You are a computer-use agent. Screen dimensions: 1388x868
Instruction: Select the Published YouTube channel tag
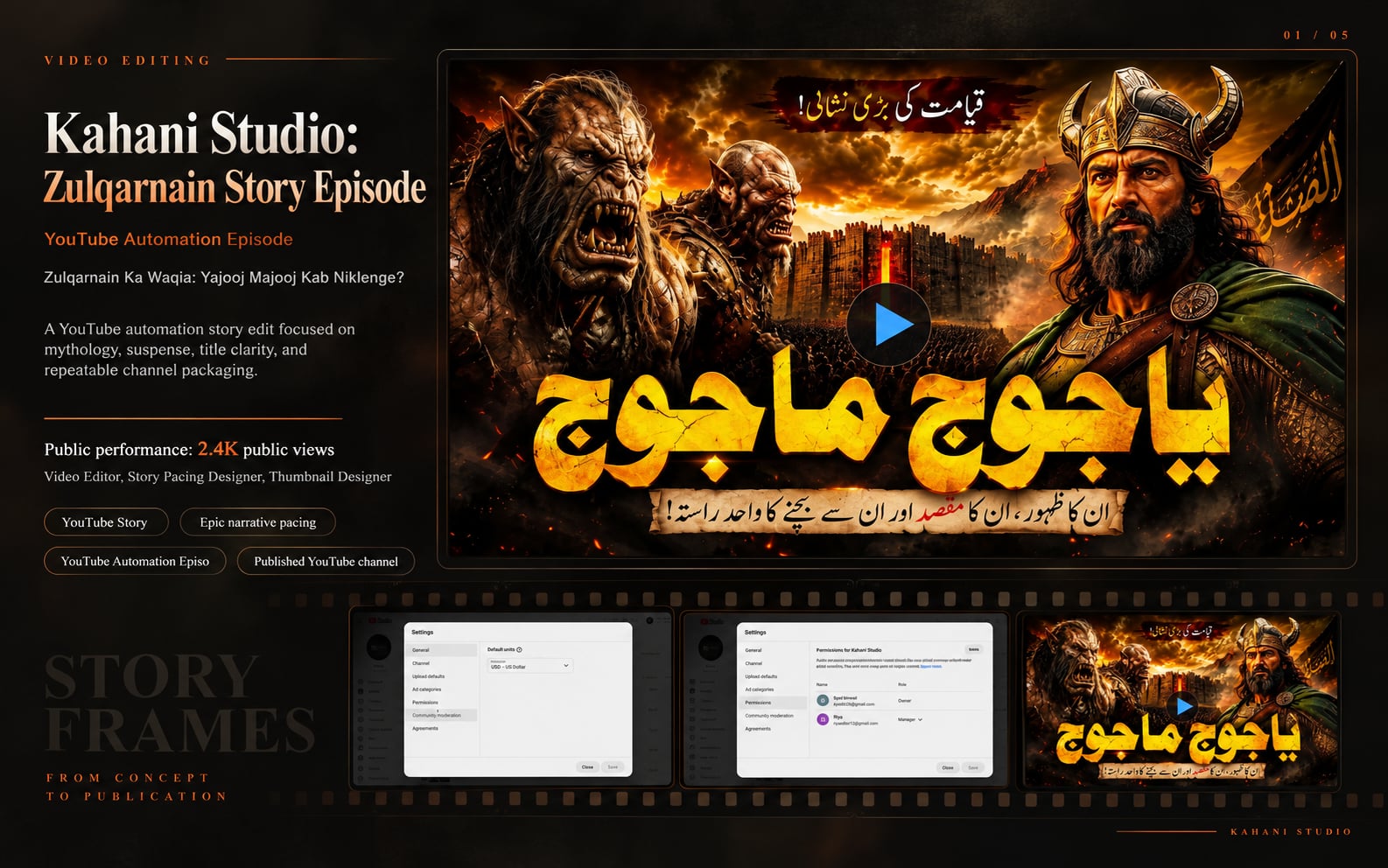click(326, 561)
